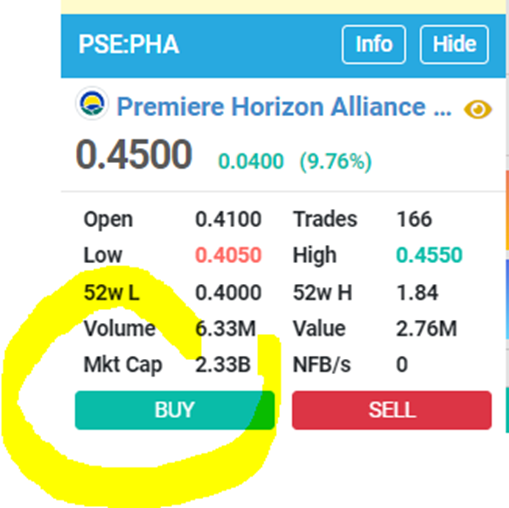
Task: Open the Premiere Horizon Alliance company link
Action: (284, 107)
